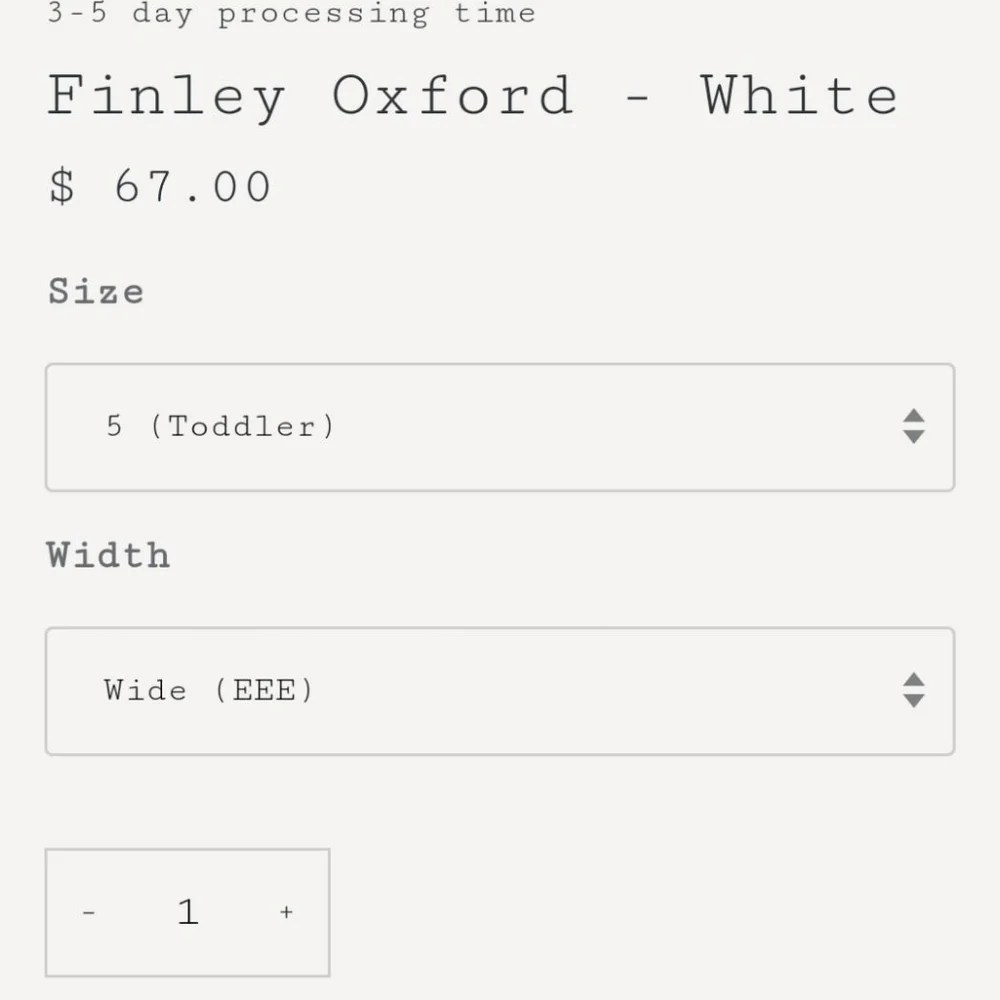Select the current width option Wide (EEE)

tap(208, 690)
